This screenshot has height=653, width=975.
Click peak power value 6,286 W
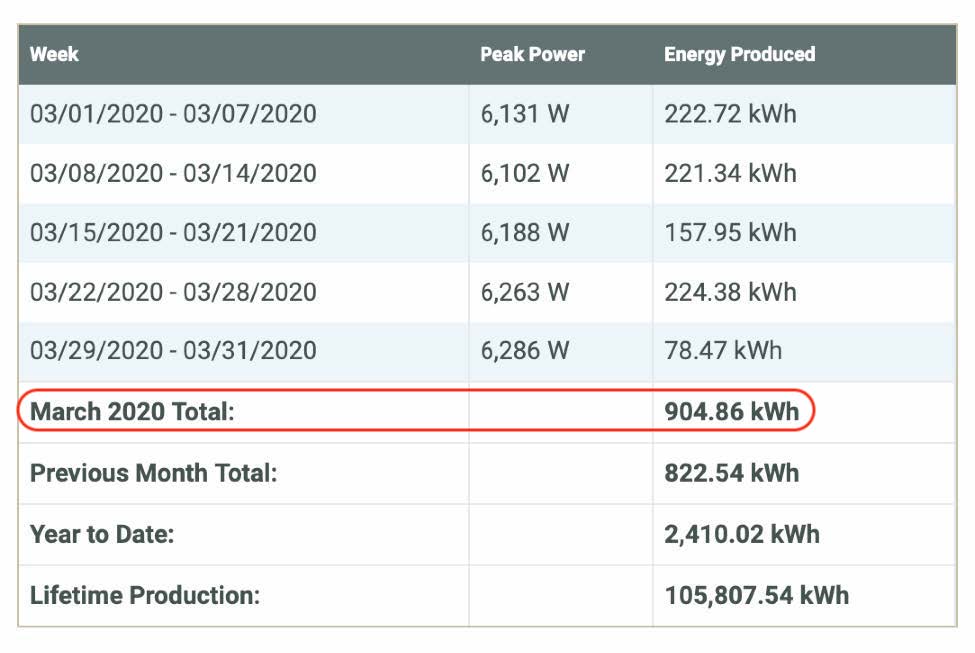click(x=525, y=351)
